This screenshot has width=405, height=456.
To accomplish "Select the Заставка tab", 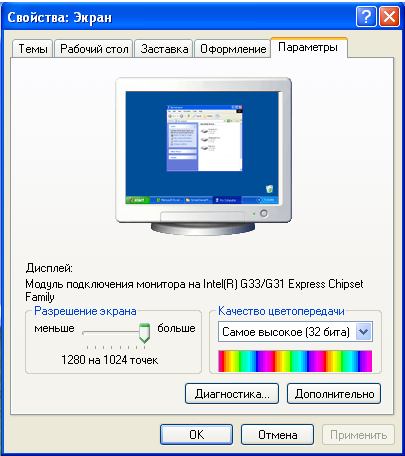I will click(164, 49).
